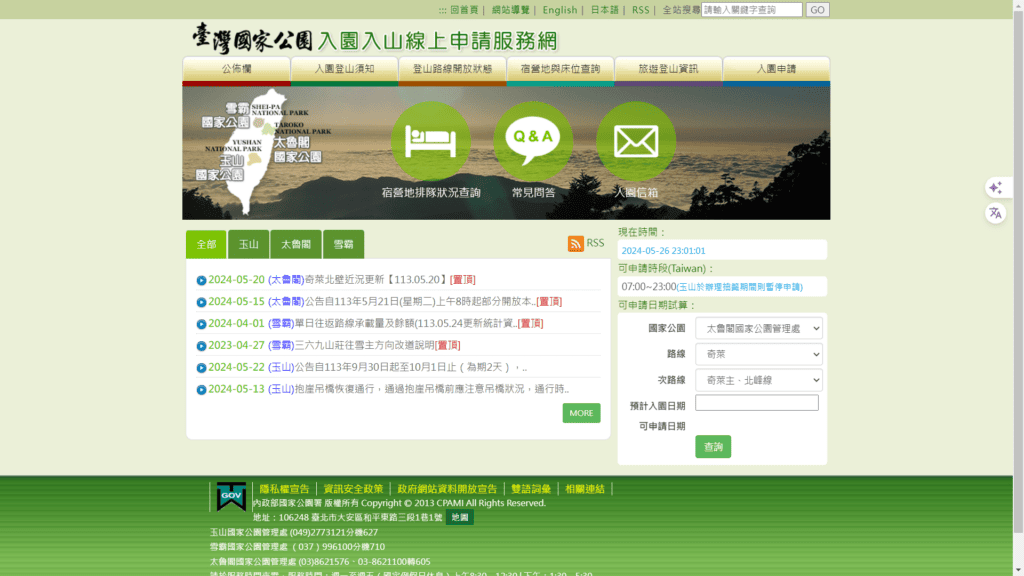Click the 入園信箱 caption

tap(636, 193)
